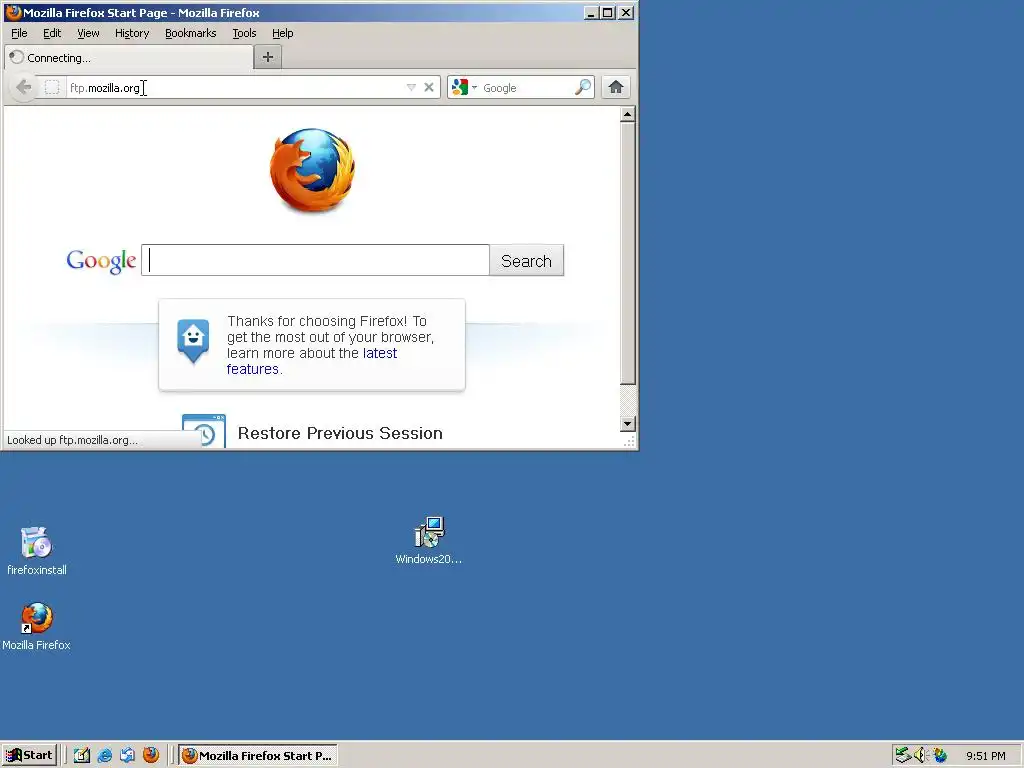This screenshot has height=768, width=1024.
Task: Open the Start menu
Action: pos(29,756)
